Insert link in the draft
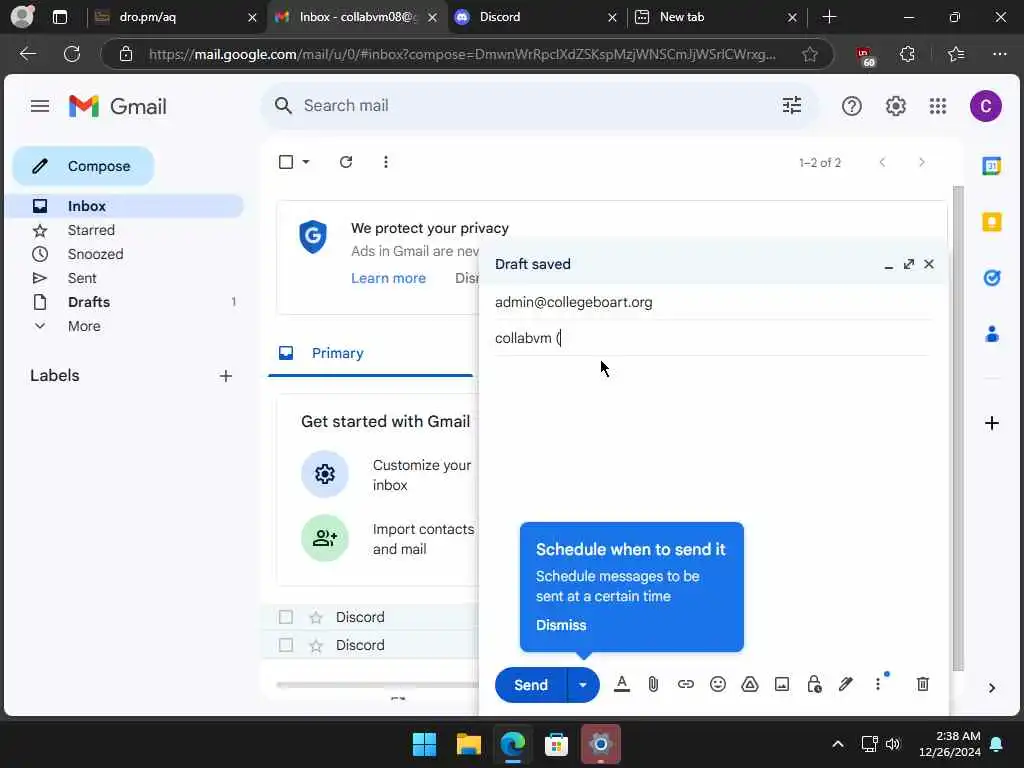 pos(685,684)
